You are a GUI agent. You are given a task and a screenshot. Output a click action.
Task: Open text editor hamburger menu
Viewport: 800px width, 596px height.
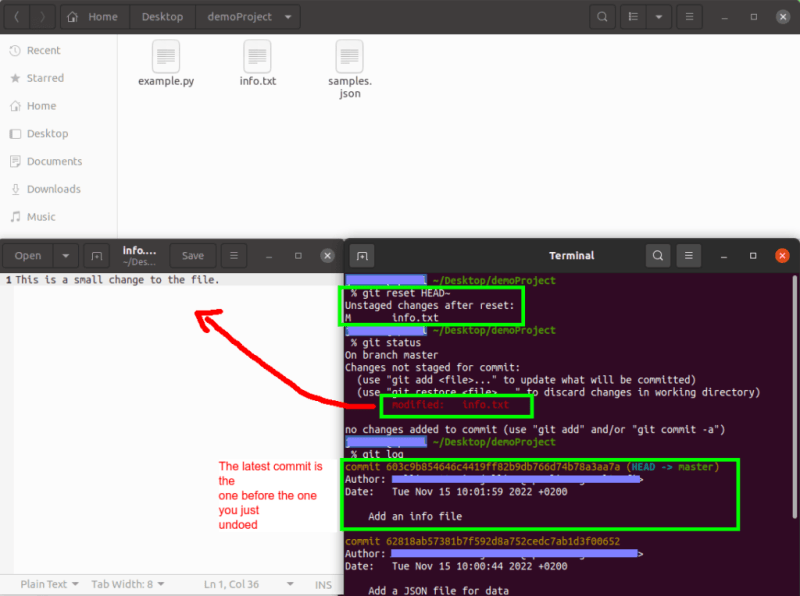(234, 256)
